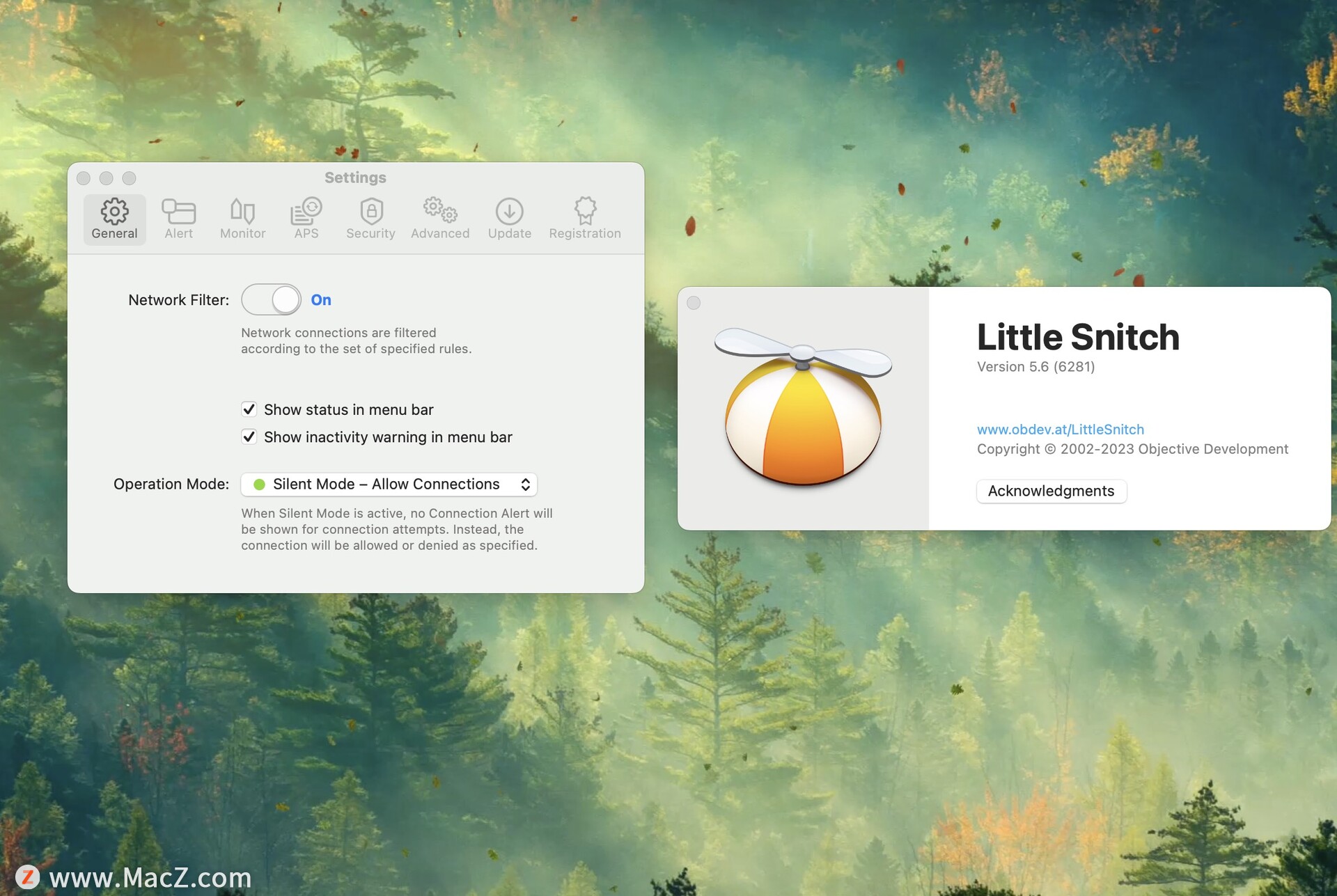Click the green status dot in mode selector
The image size is (1337, 896).
click(260, 484)
